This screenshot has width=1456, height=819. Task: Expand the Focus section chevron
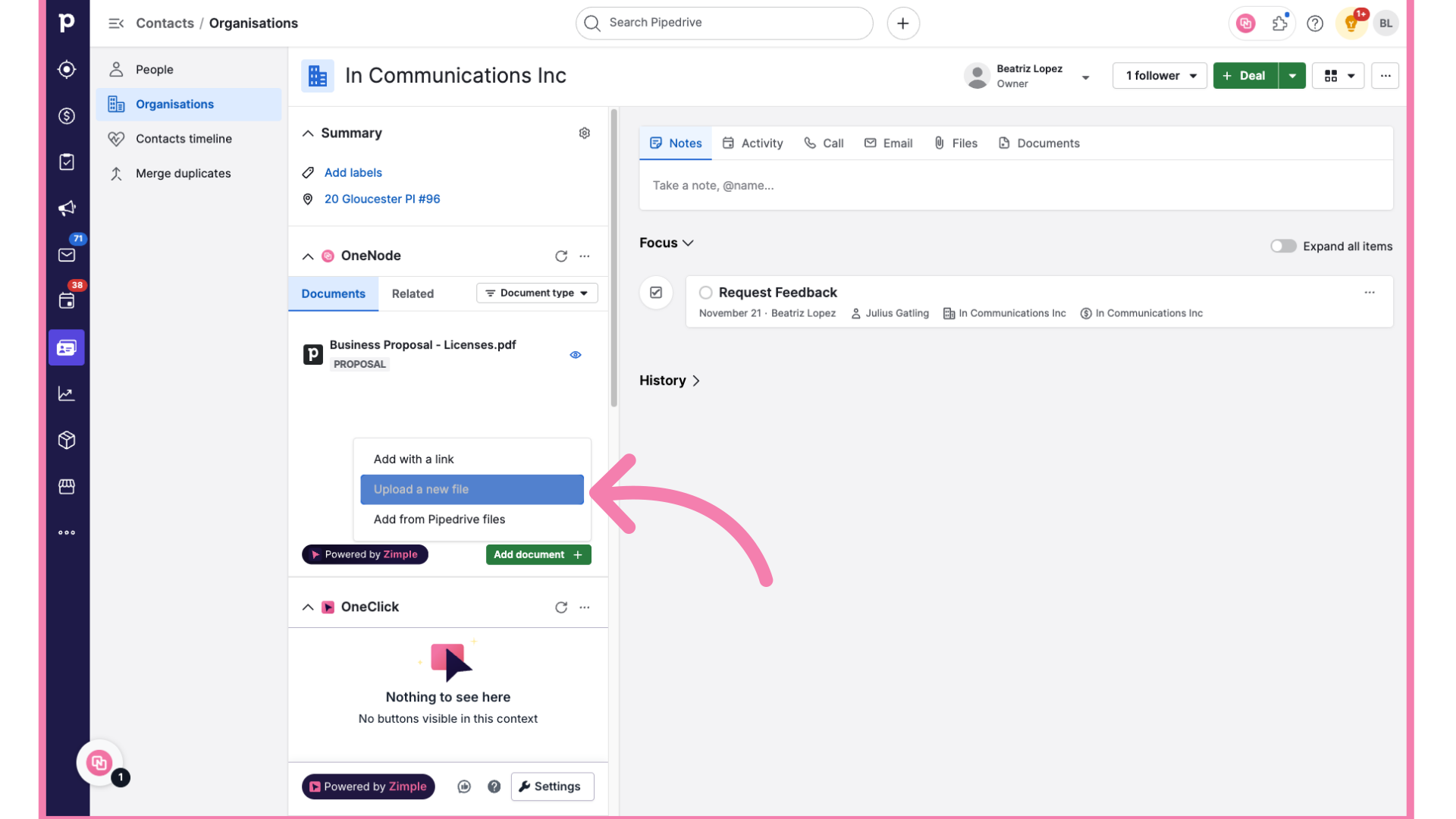click(x=688, y=243)
